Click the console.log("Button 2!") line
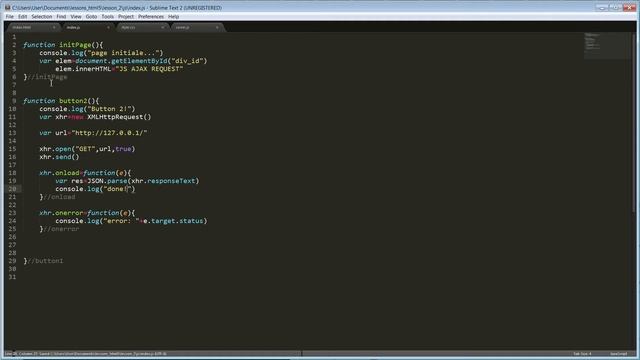This screenshot has width=640, height=360. coord(87,109)
